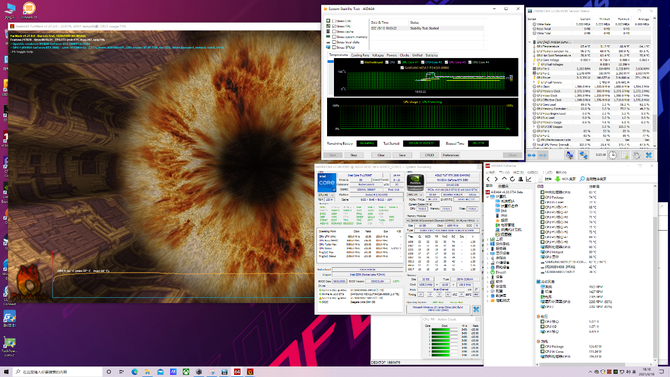Click the red AIDA64 icon in taskbar
670x377 pixels.
point(237,372)
